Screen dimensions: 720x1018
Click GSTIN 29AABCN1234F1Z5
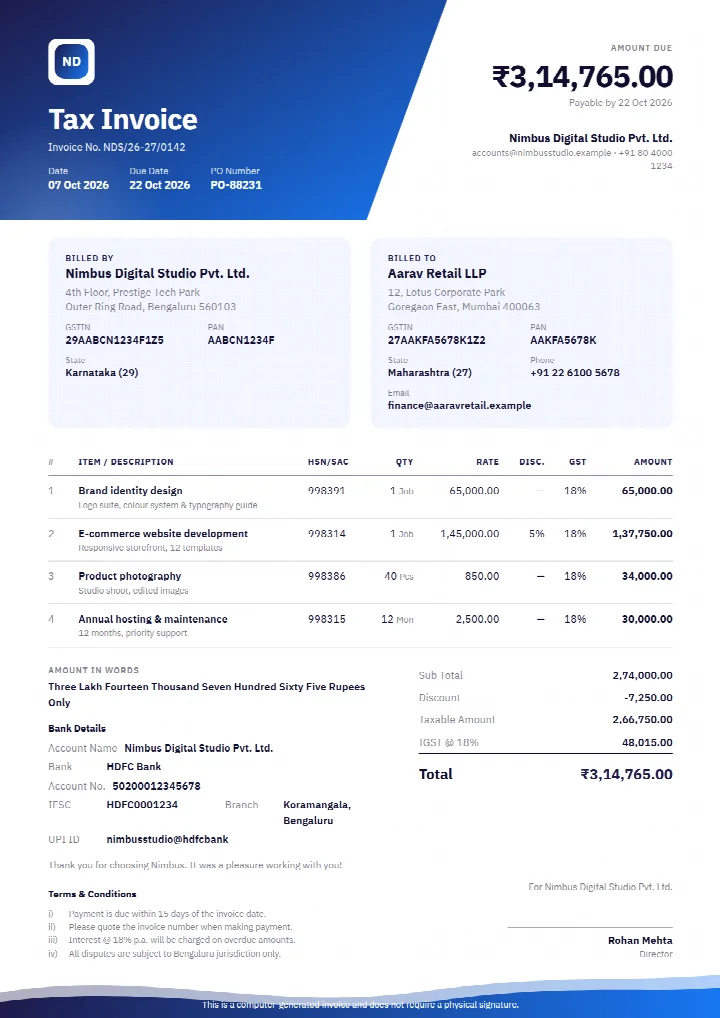click(x=114, y=340)
